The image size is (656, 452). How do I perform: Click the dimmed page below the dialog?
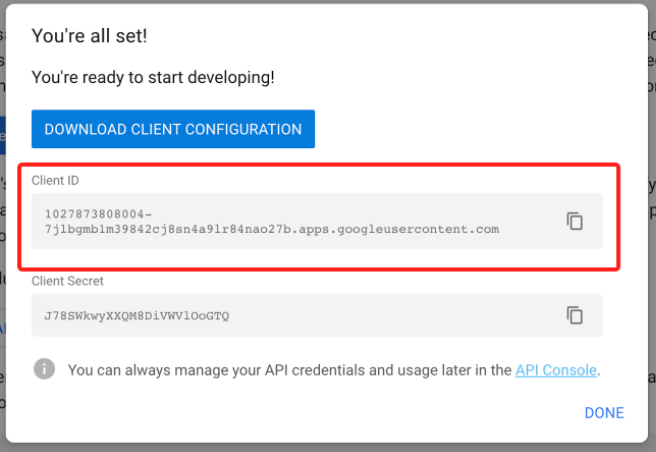(x=328, y=448)
